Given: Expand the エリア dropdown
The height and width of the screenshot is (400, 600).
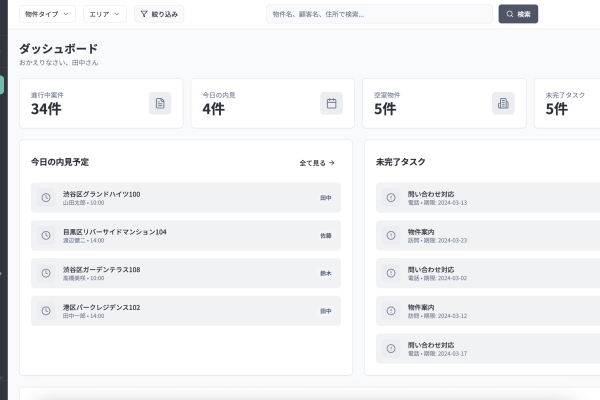Looking at the screenshot, I should 105,14.
